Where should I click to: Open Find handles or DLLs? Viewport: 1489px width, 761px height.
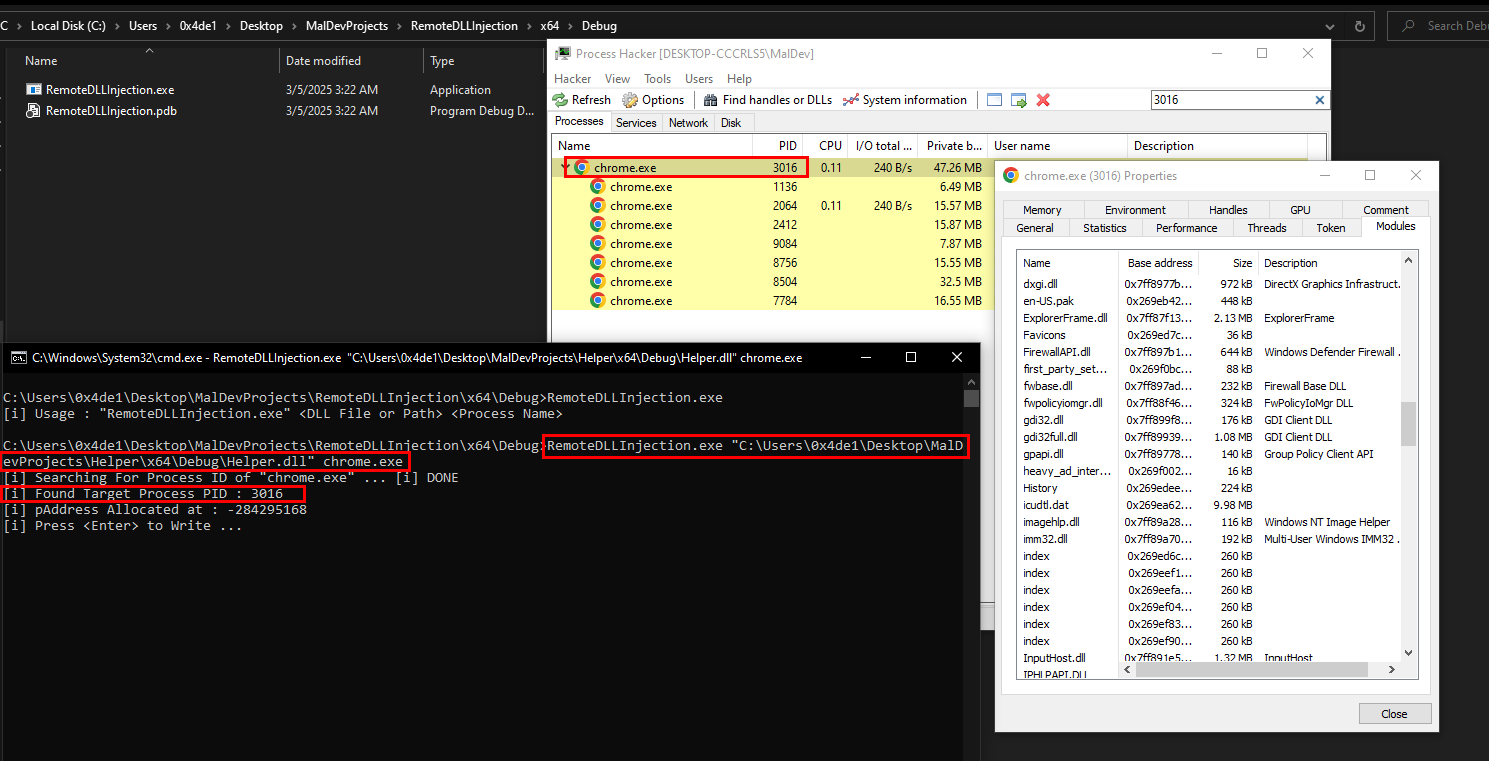[768, 100]
